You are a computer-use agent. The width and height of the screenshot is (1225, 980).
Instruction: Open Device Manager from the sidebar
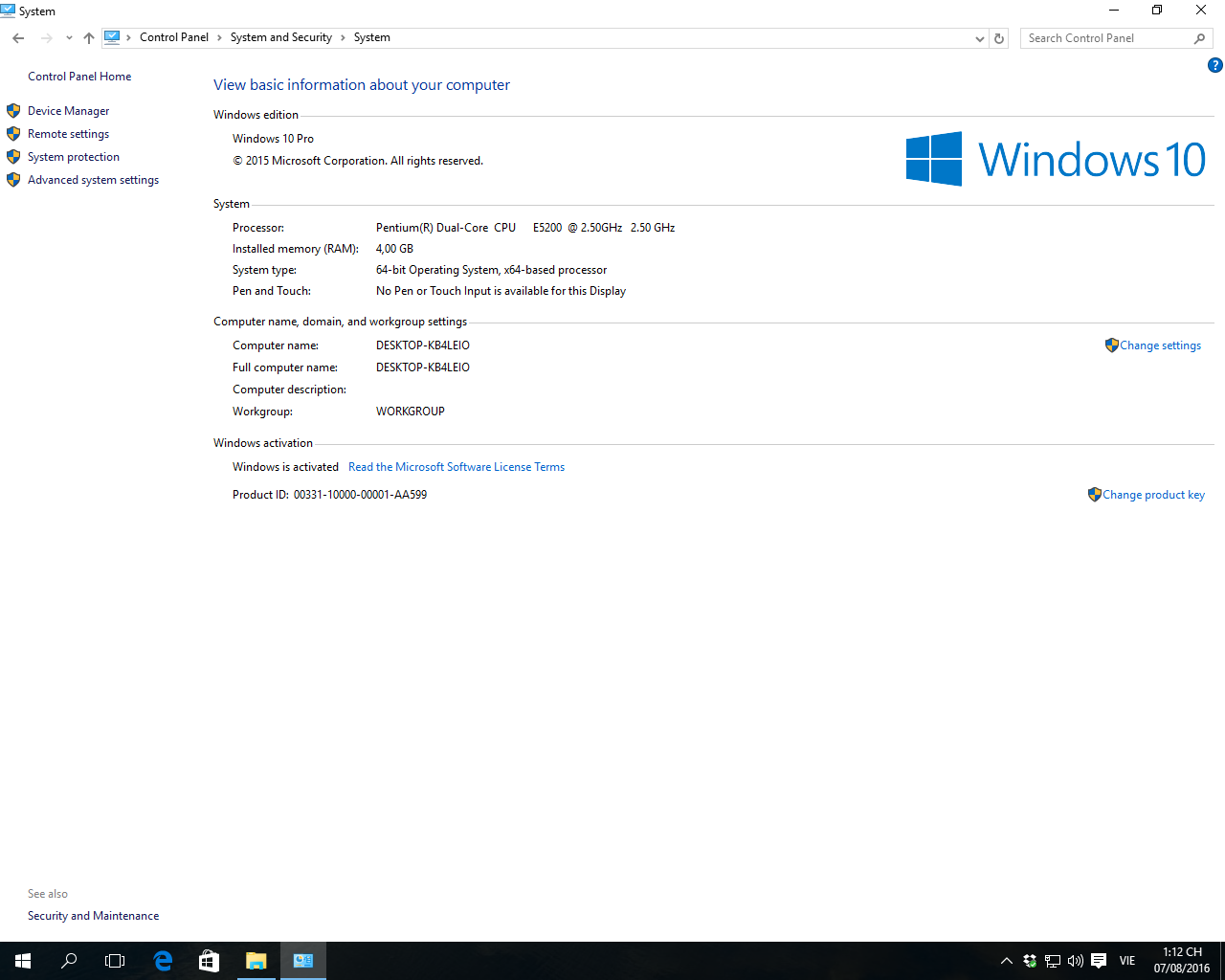68,111
